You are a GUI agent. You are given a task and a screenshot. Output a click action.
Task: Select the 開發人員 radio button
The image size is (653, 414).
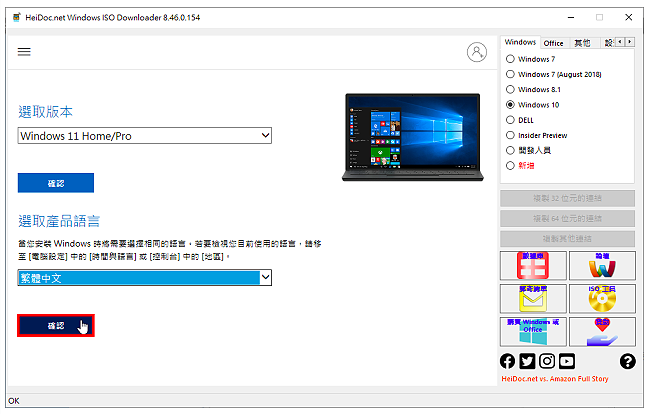(510, 150)
